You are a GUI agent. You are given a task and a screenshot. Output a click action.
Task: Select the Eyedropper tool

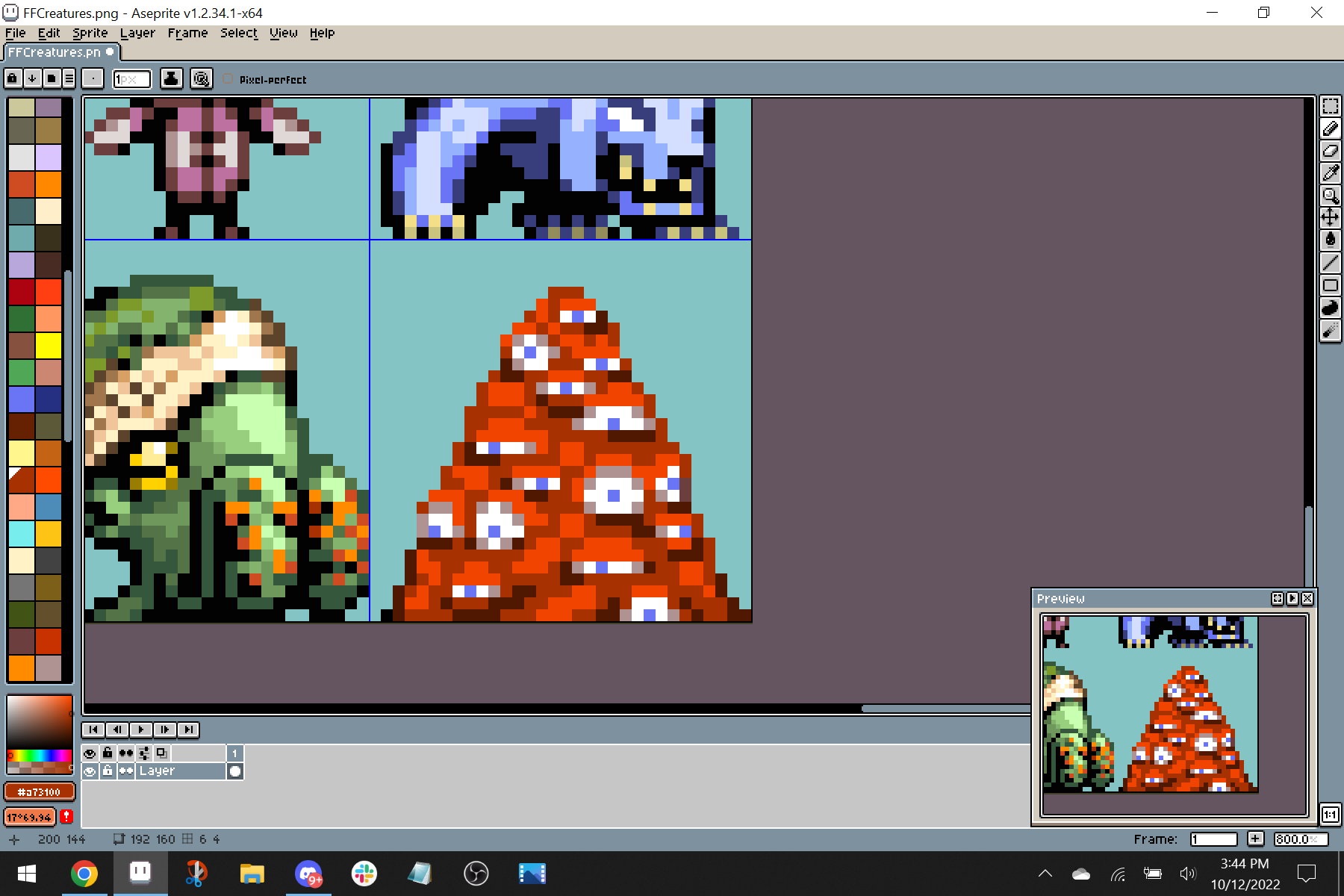(x=1331, y=173)
